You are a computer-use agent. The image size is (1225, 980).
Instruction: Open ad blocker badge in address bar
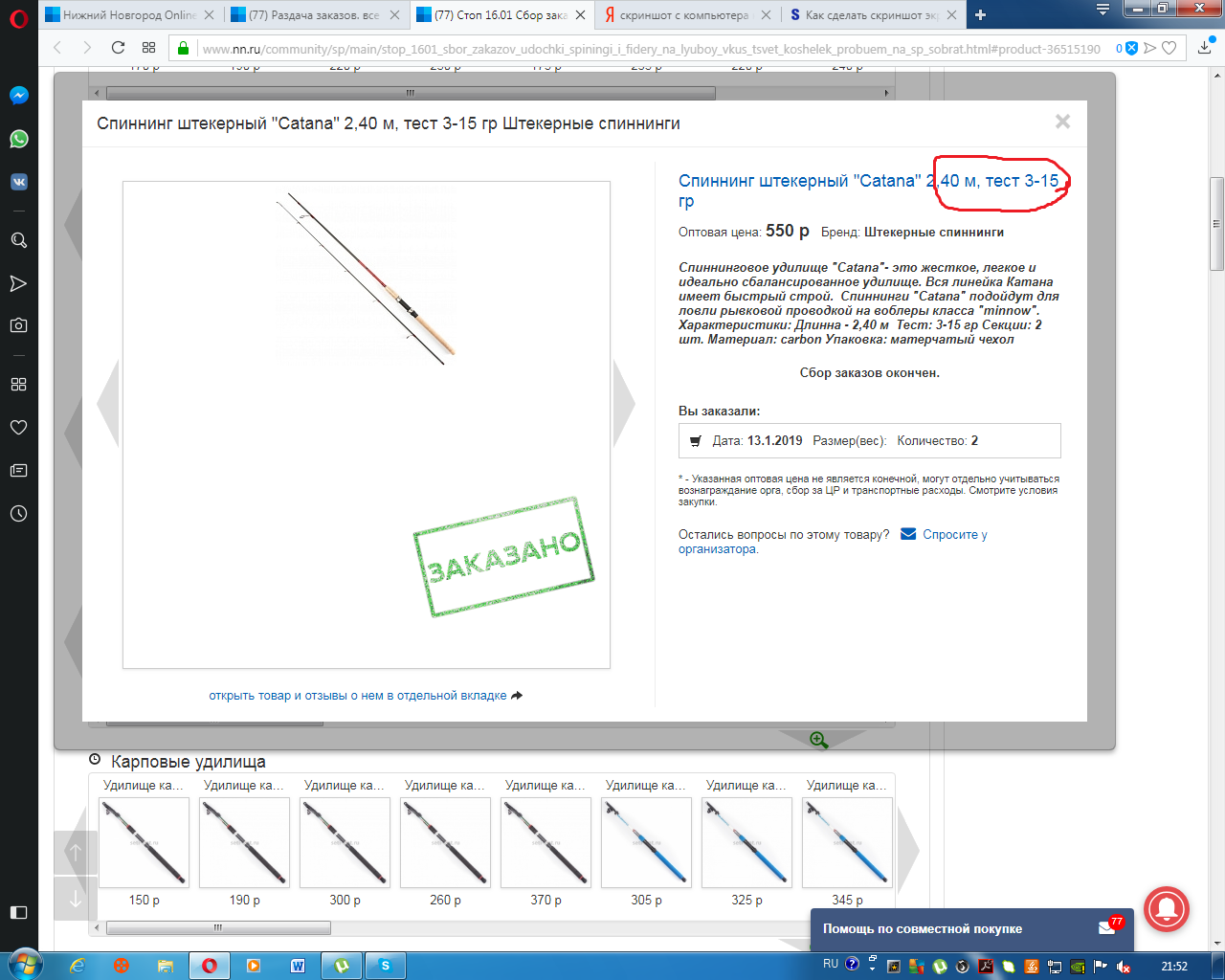pos(1131,48)
